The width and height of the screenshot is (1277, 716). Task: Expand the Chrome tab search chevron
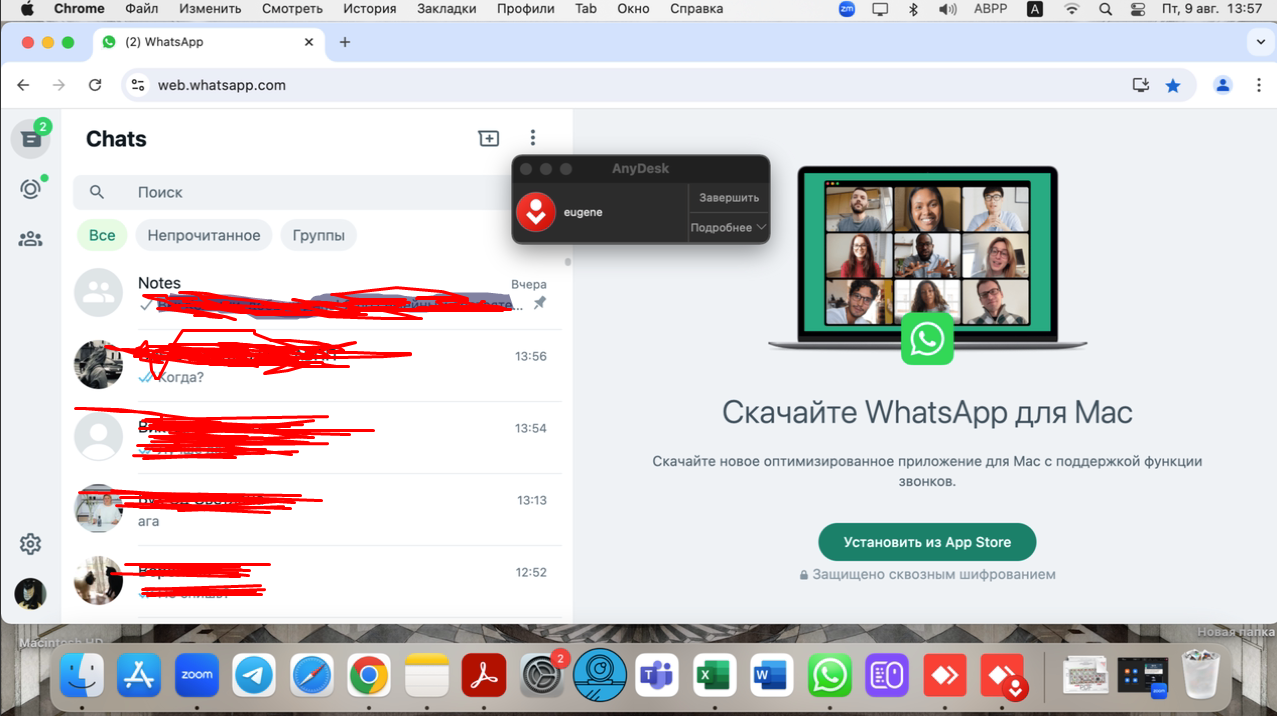pos(1258,43)
